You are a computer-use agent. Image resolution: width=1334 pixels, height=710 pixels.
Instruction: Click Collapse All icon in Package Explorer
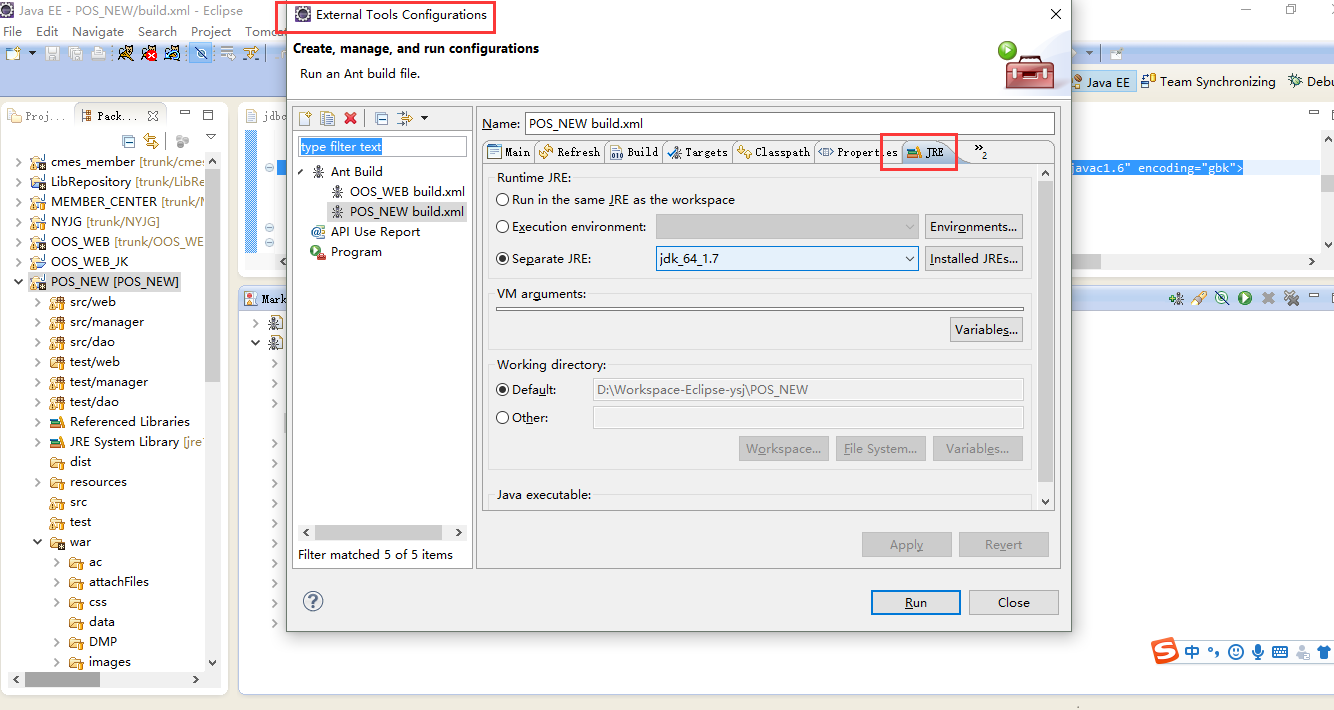pyautogui.click(x=128, y=141)
